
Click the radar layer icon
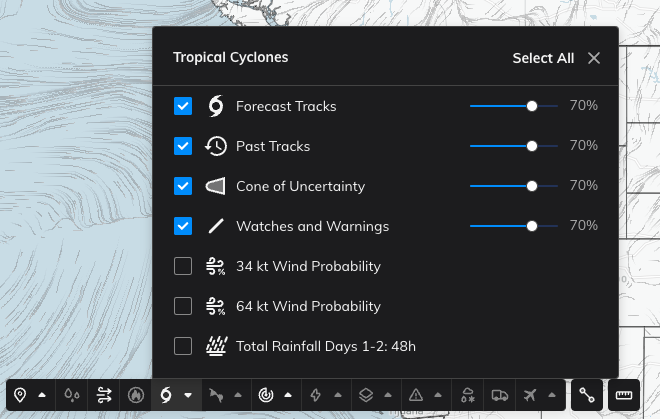[265, 395]
